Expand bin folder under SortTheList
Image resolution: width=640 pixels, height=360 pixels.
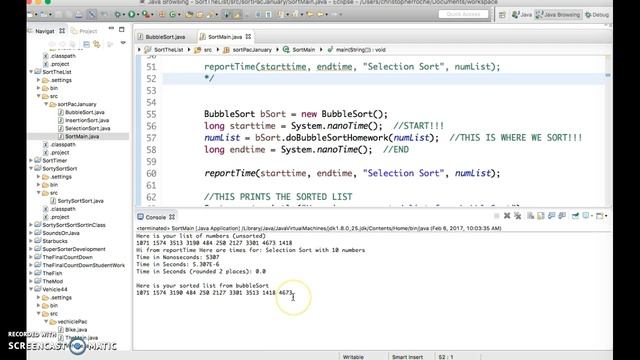(x=39, y=88)
